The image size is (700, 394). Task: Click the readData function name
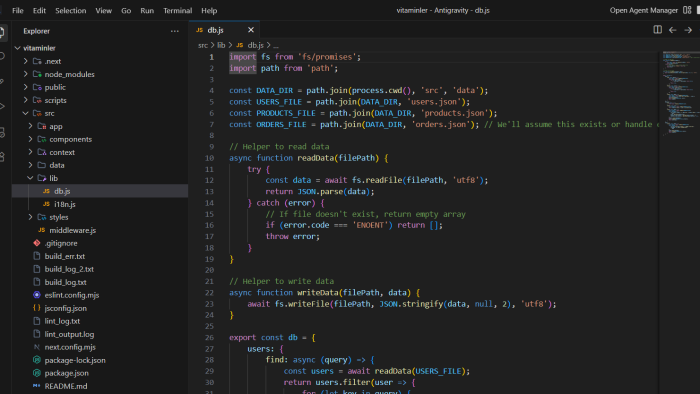click(315, 158)
